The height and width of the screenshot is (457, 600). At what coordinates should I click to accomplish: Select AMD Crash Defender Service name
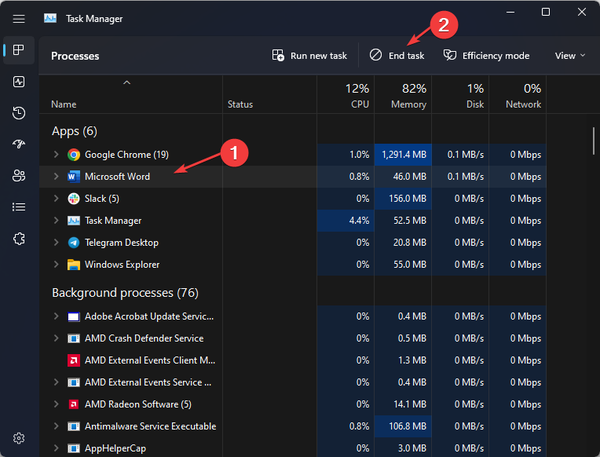pos(144,338)
